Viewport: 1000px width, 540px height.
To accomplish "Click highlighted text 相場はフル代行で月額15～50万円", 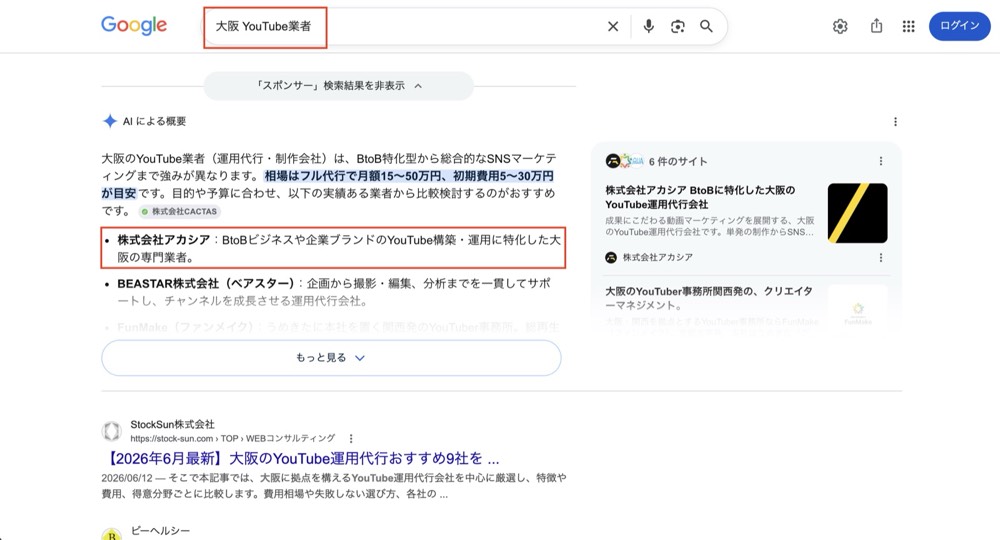I will point(355,176).
